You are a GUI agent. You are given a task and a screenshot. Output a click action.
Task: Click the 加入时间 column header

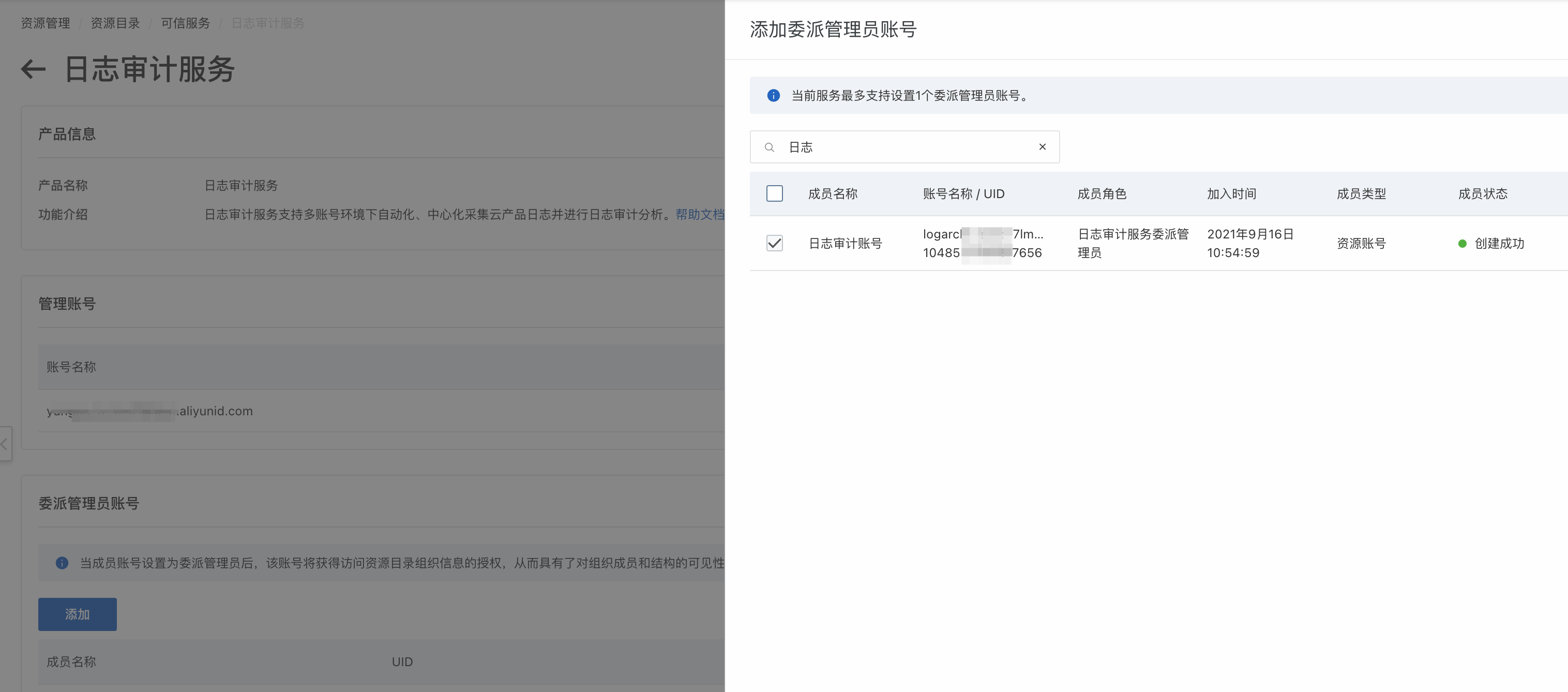click(x=1231, y=193)
